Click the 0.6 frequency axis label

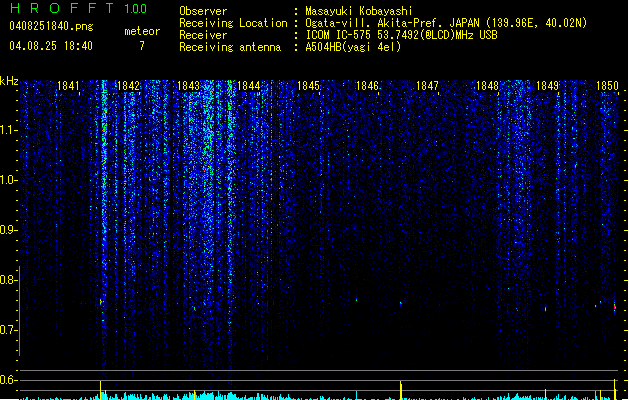(x=8, y=380)
